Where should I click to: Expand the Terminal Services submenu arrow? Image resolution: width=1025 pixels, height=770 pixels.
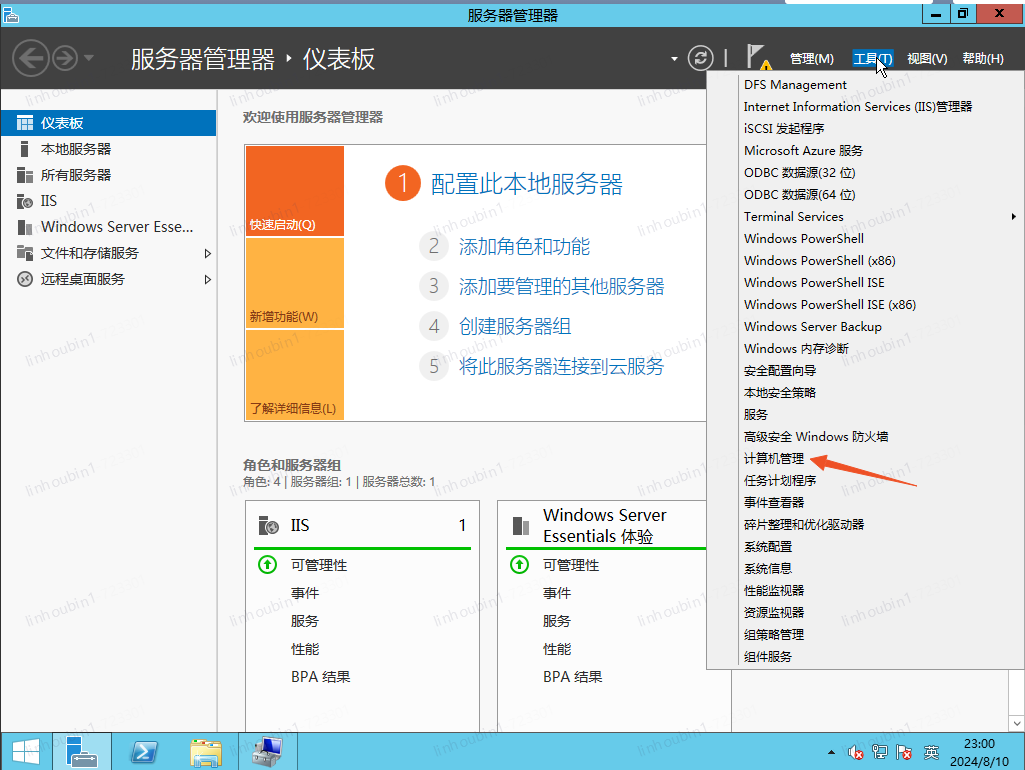click(1013, 216)
